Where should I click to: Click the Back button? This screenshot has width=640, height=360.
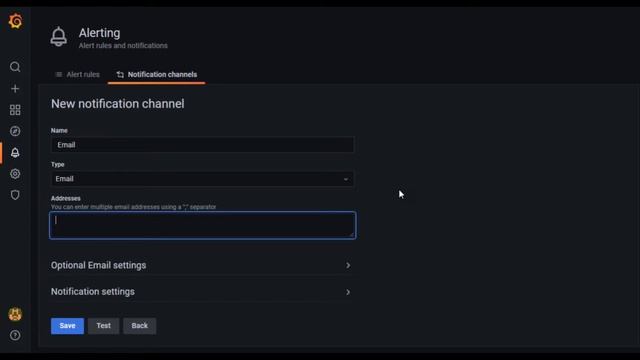[x=140, y=326]
